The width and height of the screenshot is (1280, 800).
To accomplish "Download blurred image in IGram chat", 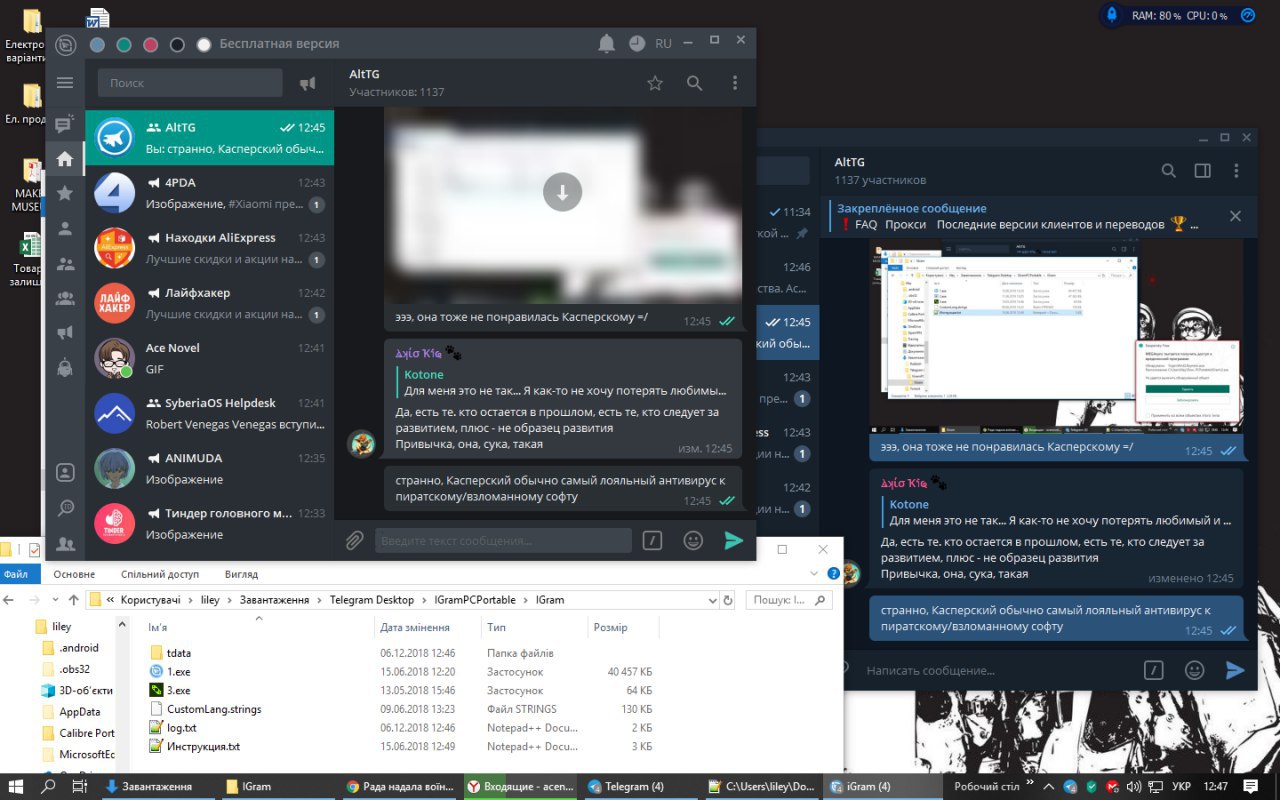I will pos(562,192).
